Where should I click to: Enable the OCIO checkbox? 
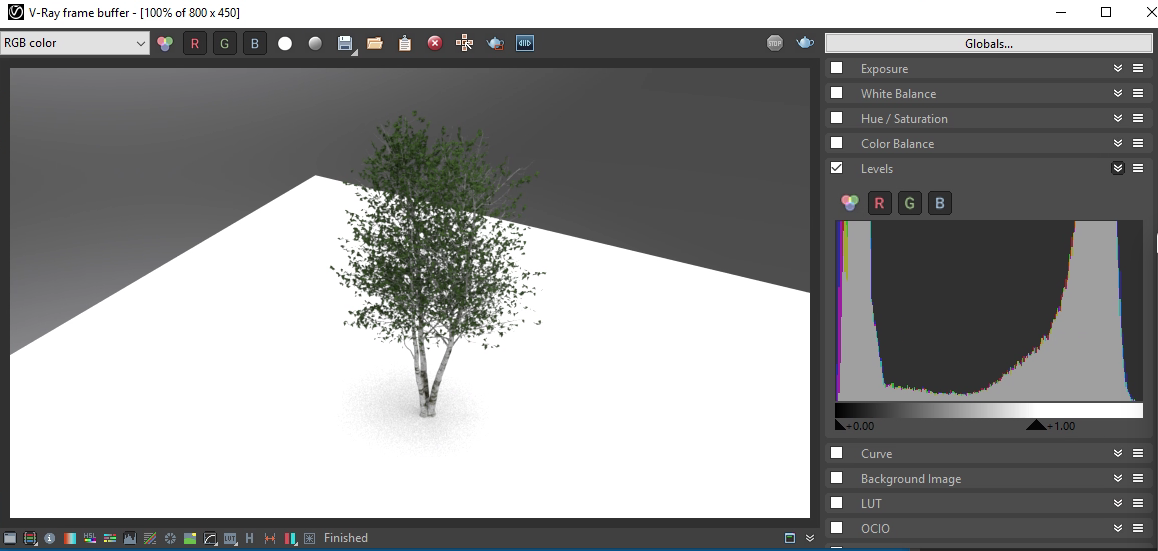837,528
